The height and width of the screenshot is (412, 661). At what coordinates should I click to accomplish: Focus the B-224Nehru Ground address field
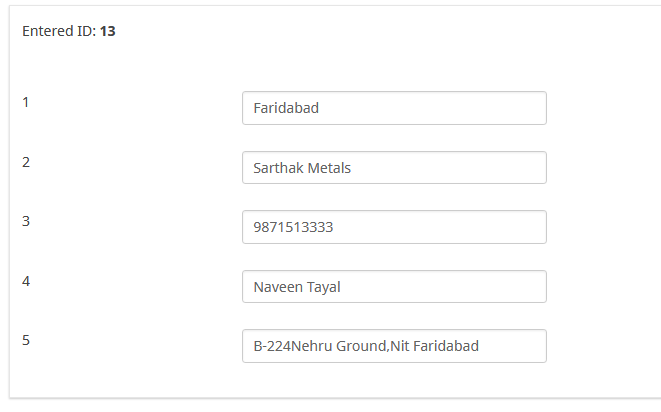click(394, 346)
